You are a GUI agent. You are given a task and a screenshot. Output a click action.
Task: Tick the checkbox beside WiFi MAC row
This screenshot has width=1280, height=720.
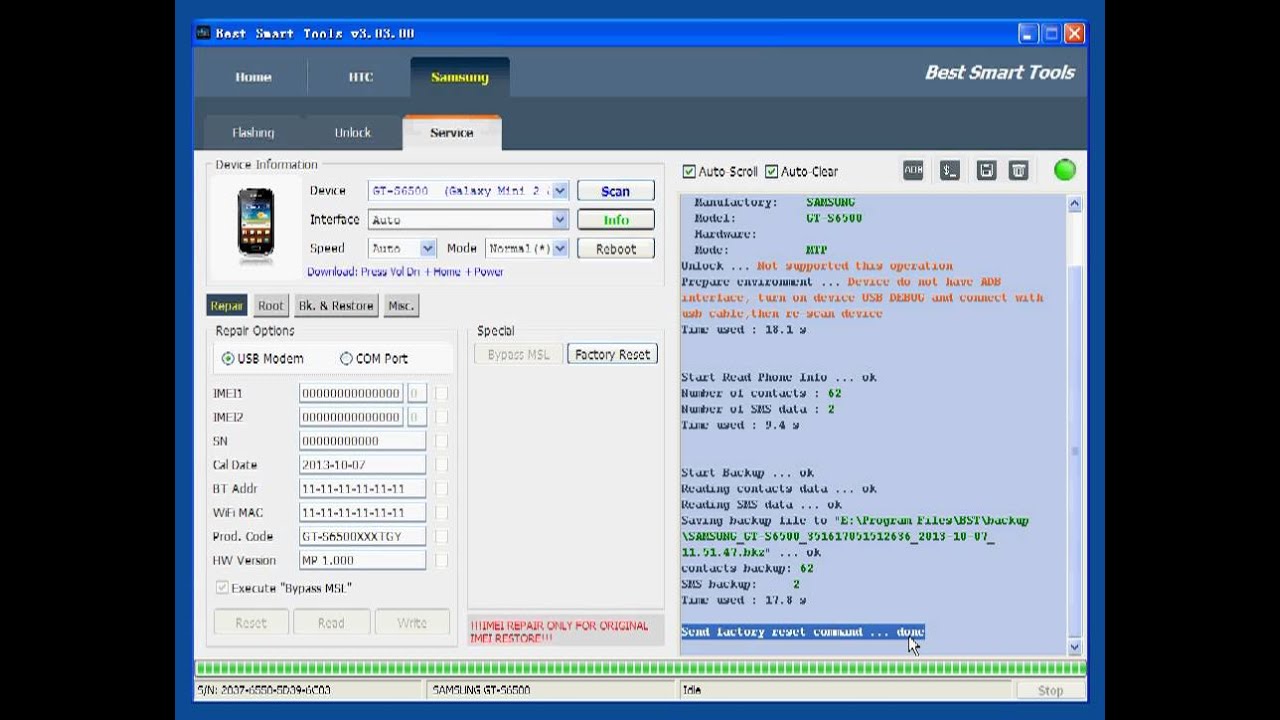[441, 513]
